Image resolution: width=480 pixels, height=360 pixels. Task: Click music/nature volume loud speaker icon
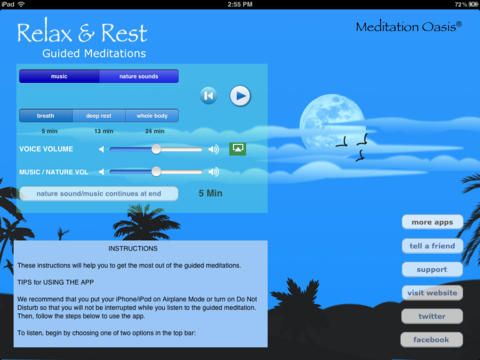pos(214,172)
